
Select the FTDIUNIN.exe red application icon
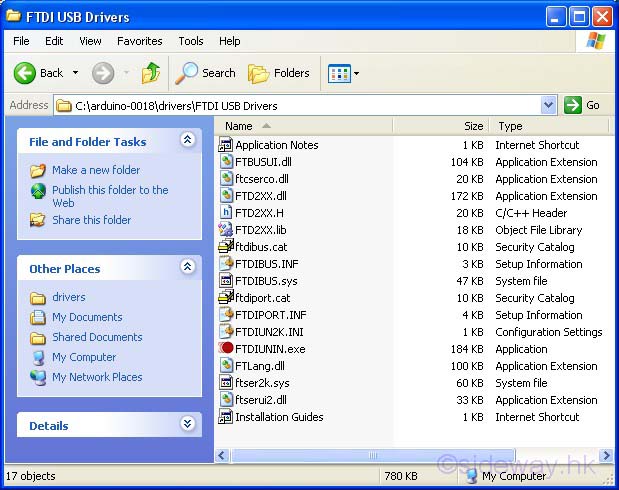click(x=226, y=349)
